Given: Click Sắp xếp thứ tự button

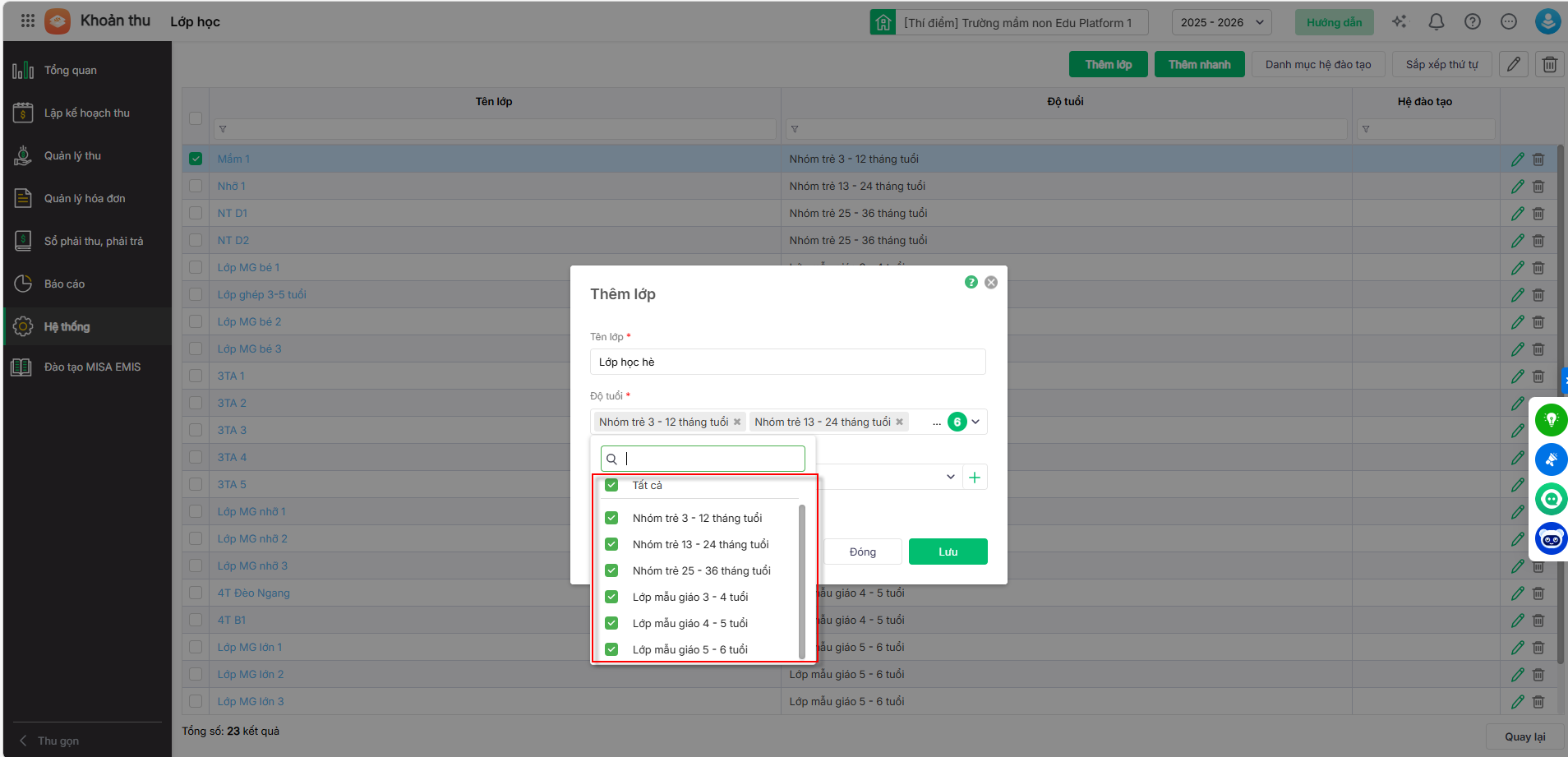Looking at the screenshot, I should [1442, 64].
